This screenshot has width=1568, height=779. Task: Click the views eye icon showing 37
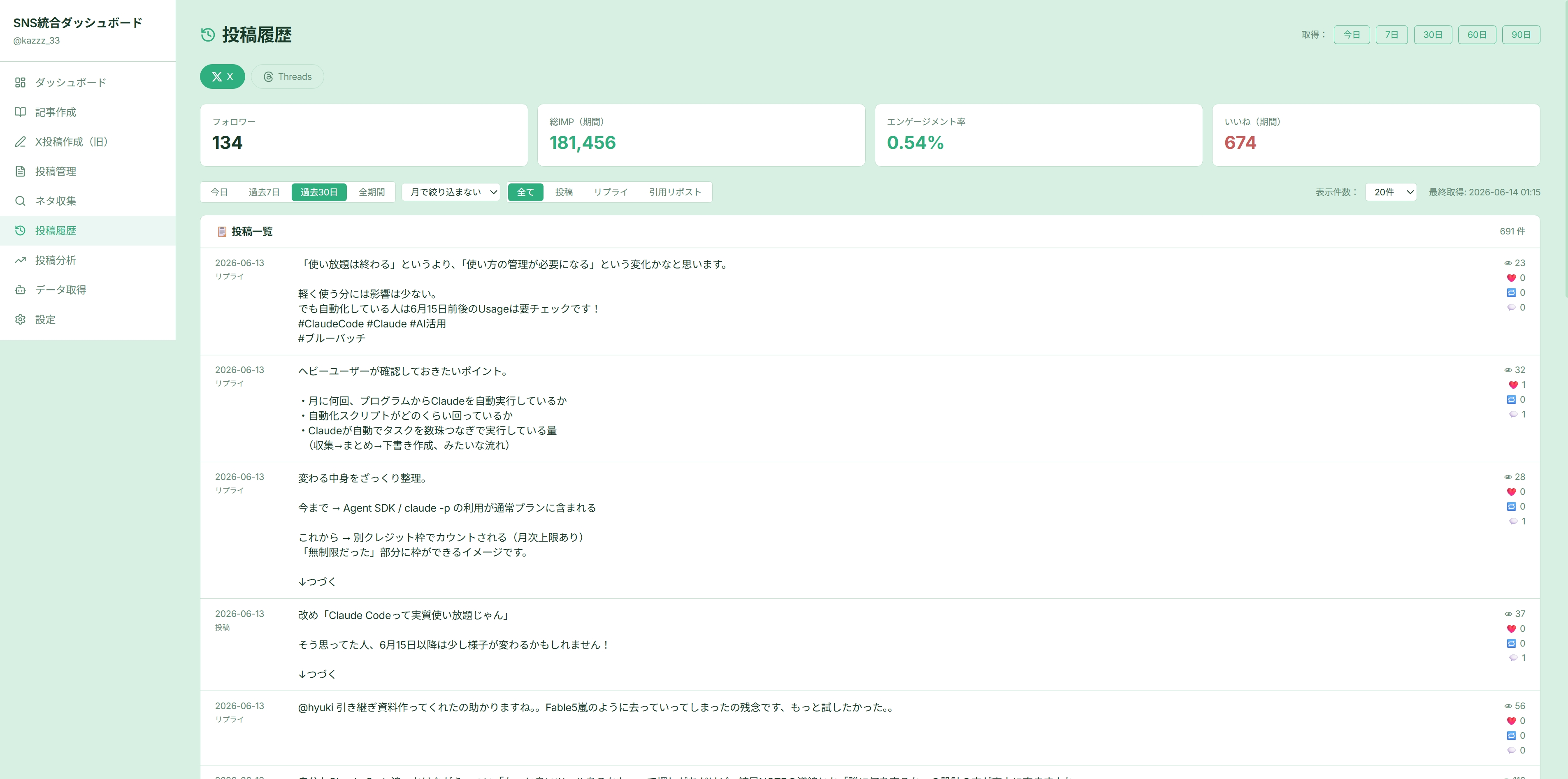point(1508,614)
